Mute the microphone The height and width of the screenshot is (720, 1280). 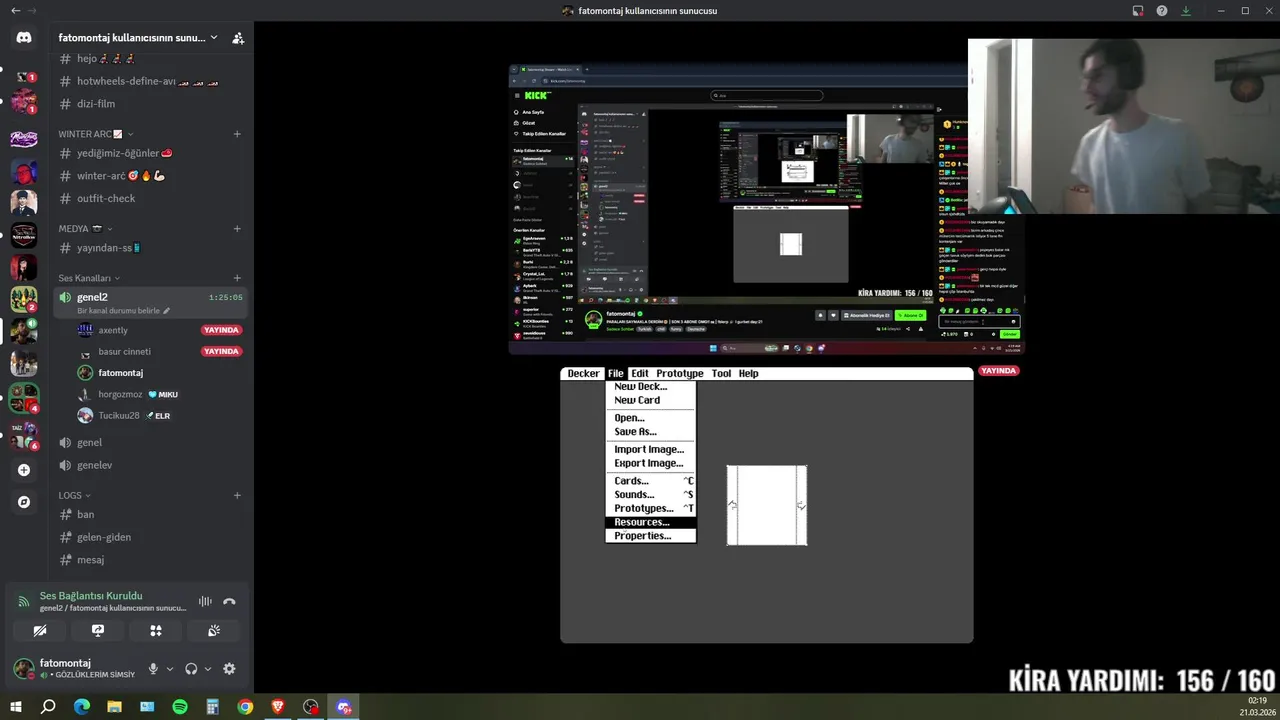pos(153,669)
